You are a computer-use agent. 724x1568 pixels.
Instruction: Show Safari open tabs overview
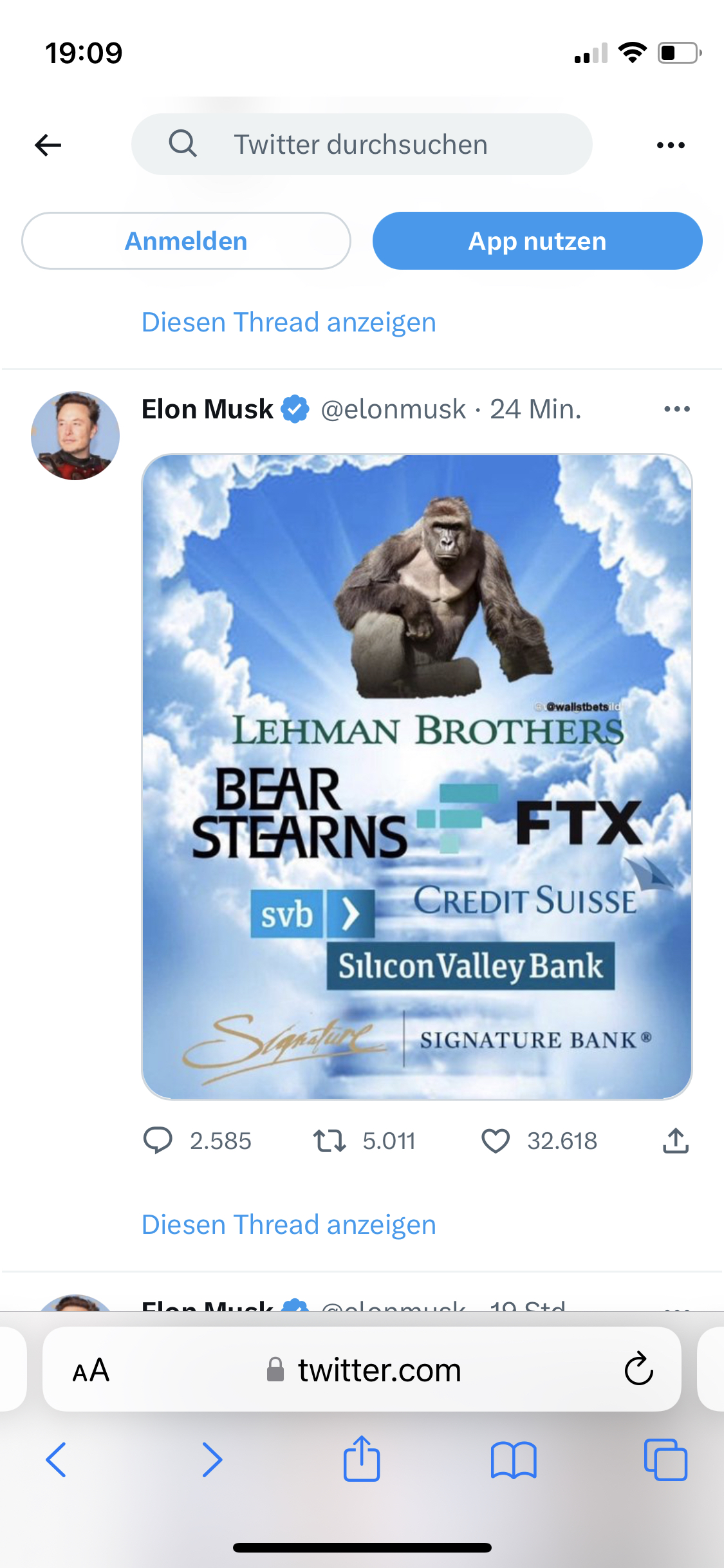coord(665,1460)
